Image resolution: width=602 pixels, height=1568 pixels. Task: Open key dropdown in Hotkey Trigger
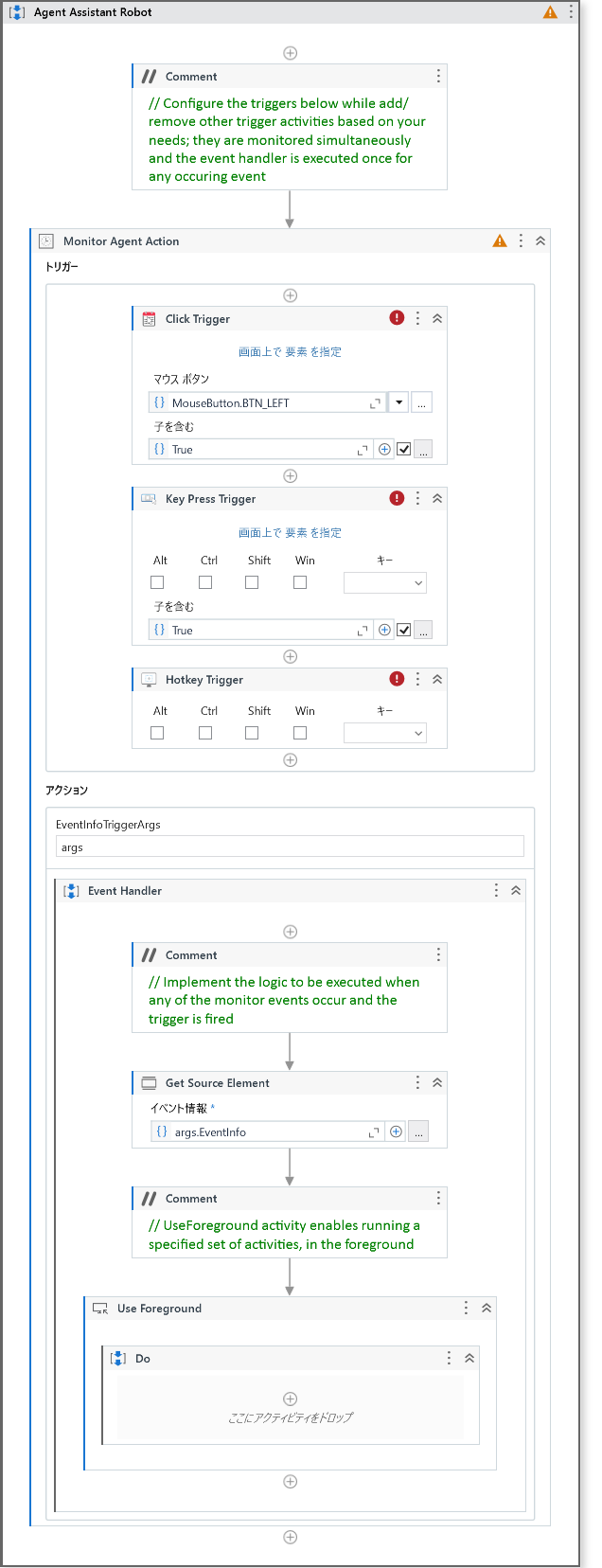click(385, 733)
